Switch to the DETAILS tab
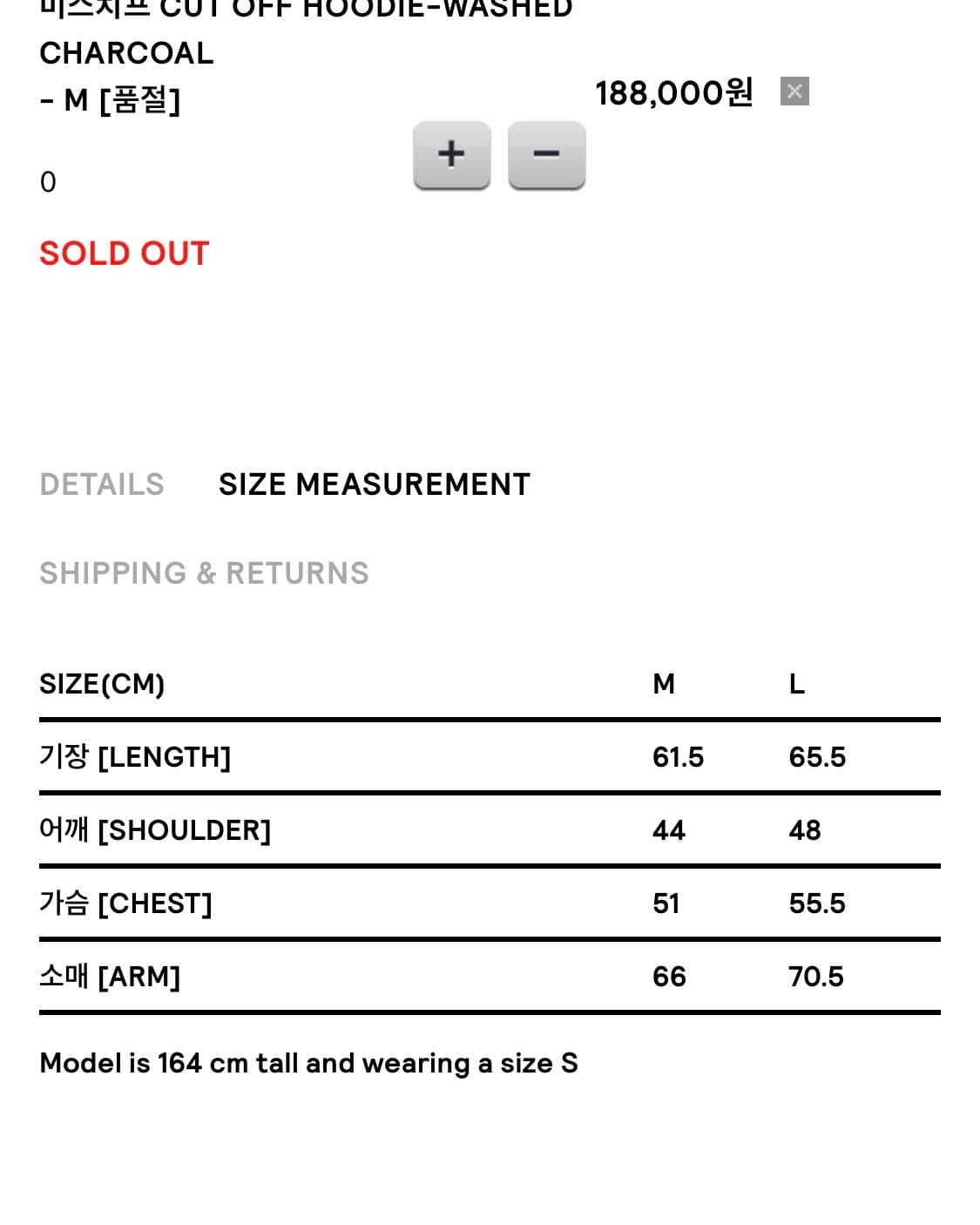 click(x=102, y=484)
